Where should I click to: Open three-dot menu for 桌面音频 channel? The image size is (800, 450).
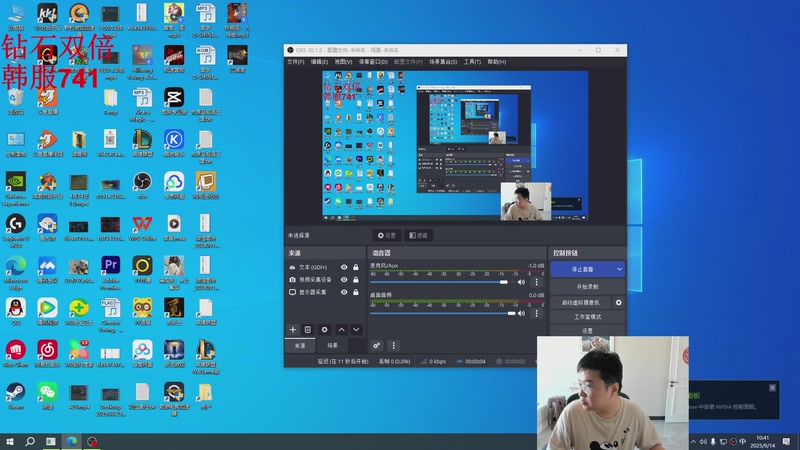tap(536, 313)
